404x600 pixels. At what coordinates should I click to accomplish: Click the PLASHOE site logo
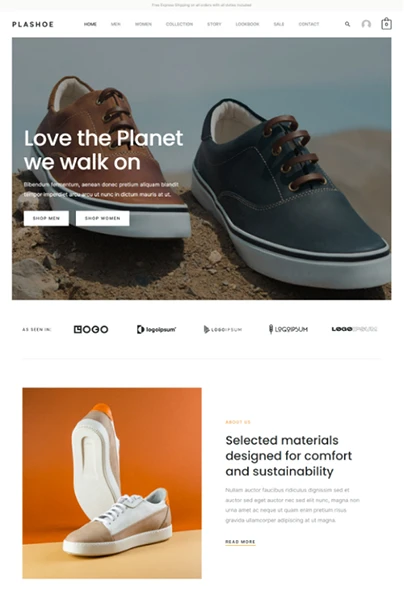pos(33,24)
